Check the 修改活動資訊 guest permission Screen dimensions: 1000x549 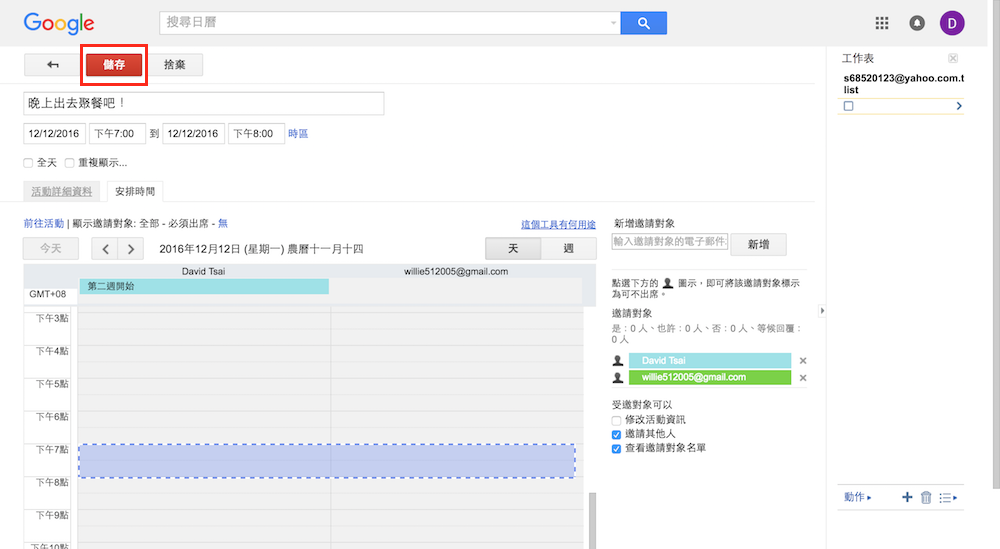[x=617, y=420]
